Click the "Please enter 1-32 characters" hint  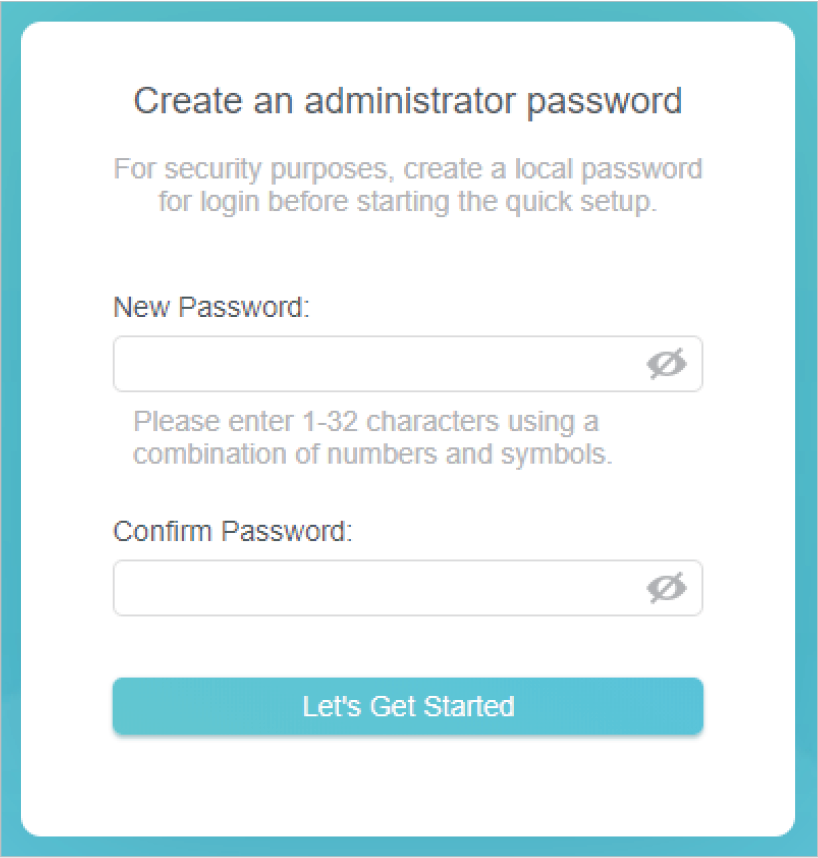point(366,421)
